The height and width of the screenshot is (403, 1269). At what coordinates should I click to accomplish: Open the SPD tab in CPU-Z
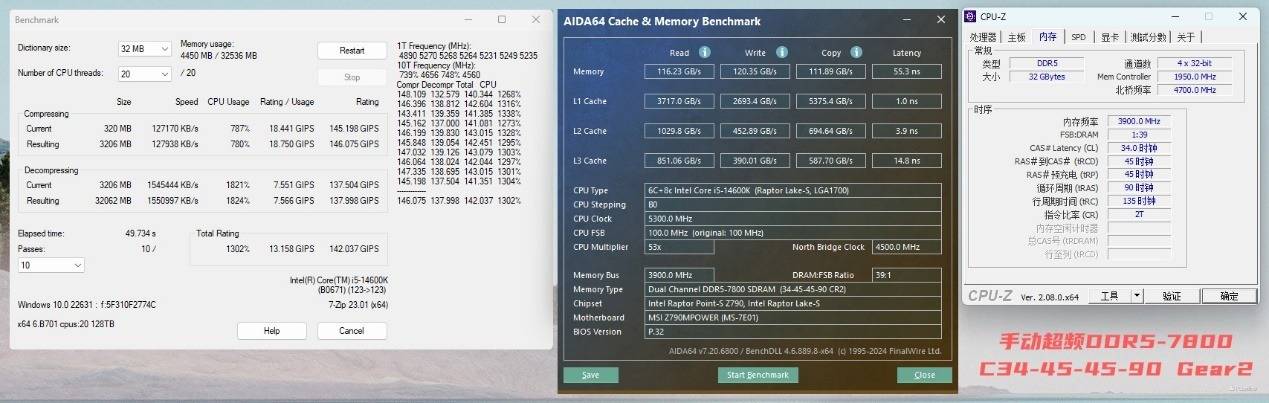coord(1078,37)
